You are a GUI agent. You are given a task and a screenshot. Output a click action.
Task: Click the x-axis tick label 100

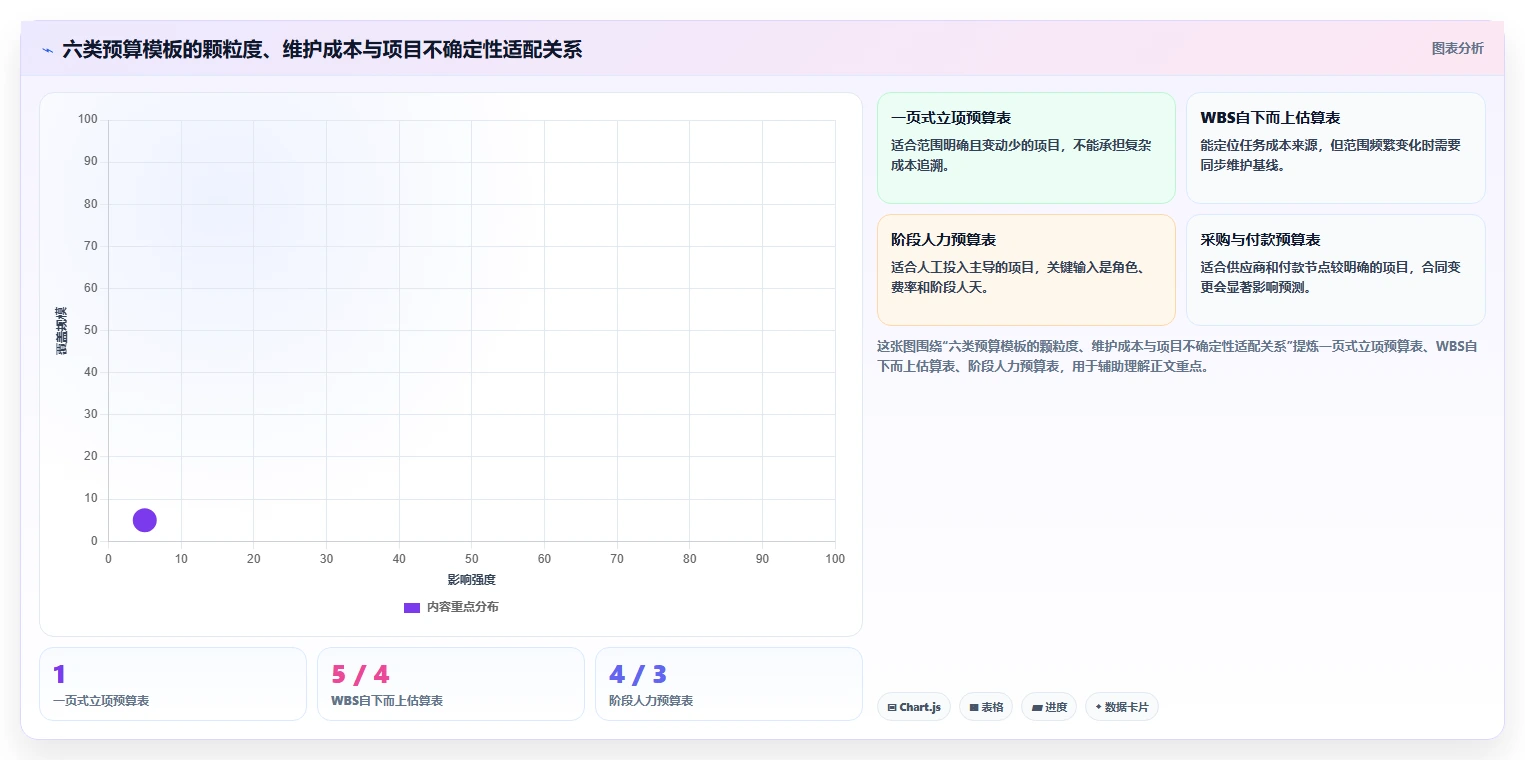(834, 559)
